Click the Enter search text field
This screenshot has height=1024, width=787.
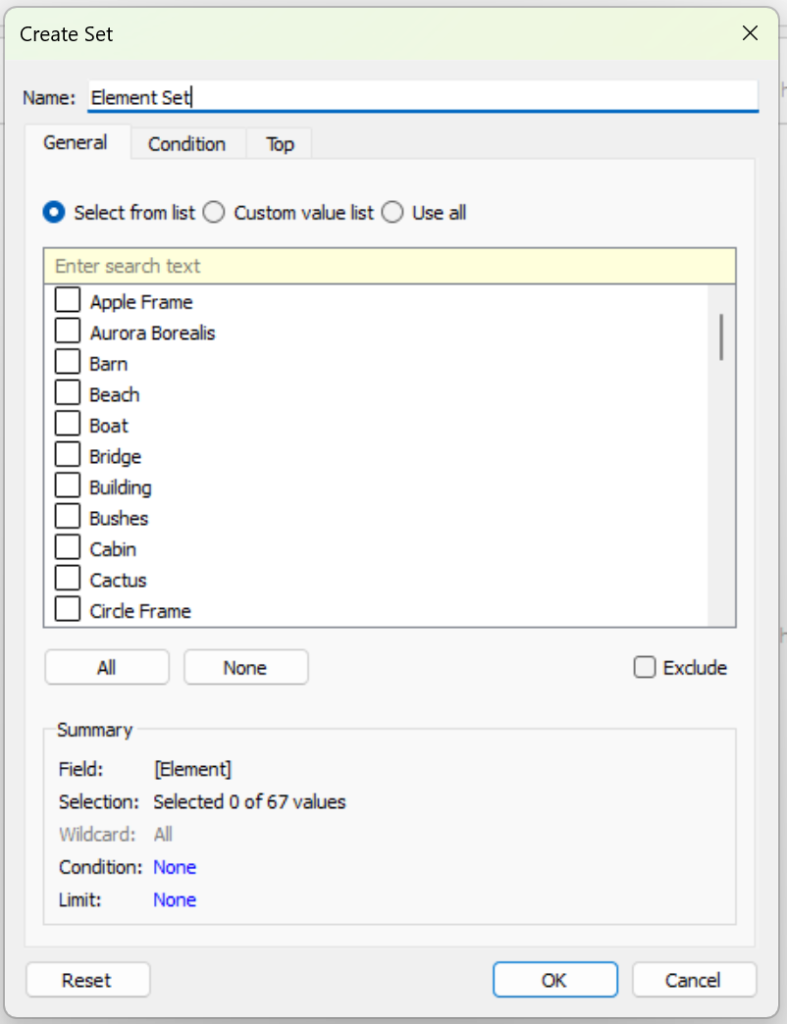(389, 266)
